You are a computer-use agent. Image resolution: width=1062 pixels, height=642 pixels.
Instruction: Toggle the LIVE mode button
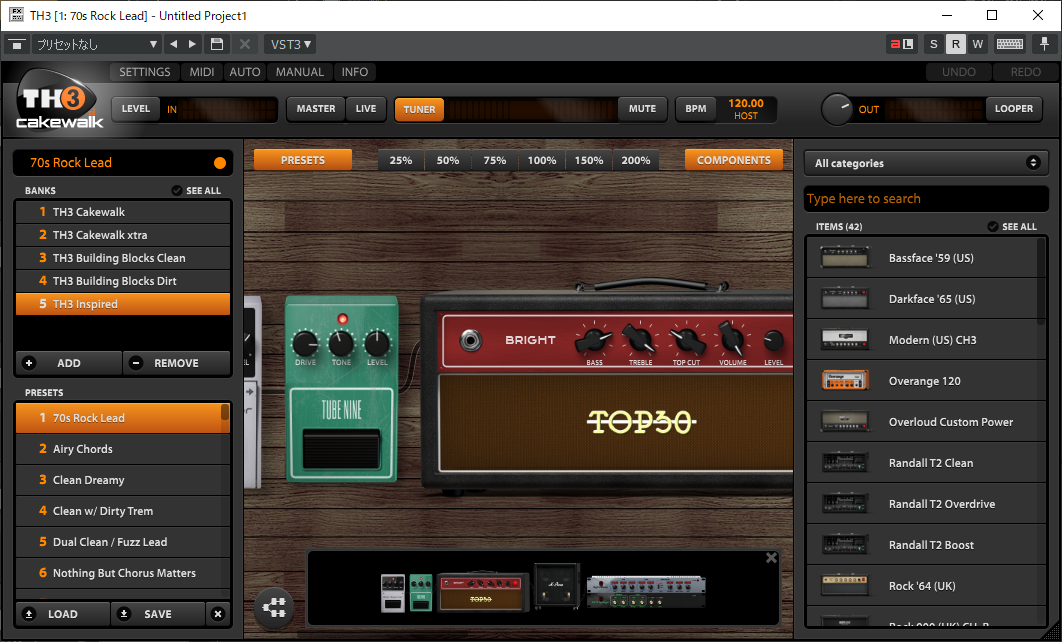coord(366,108)
